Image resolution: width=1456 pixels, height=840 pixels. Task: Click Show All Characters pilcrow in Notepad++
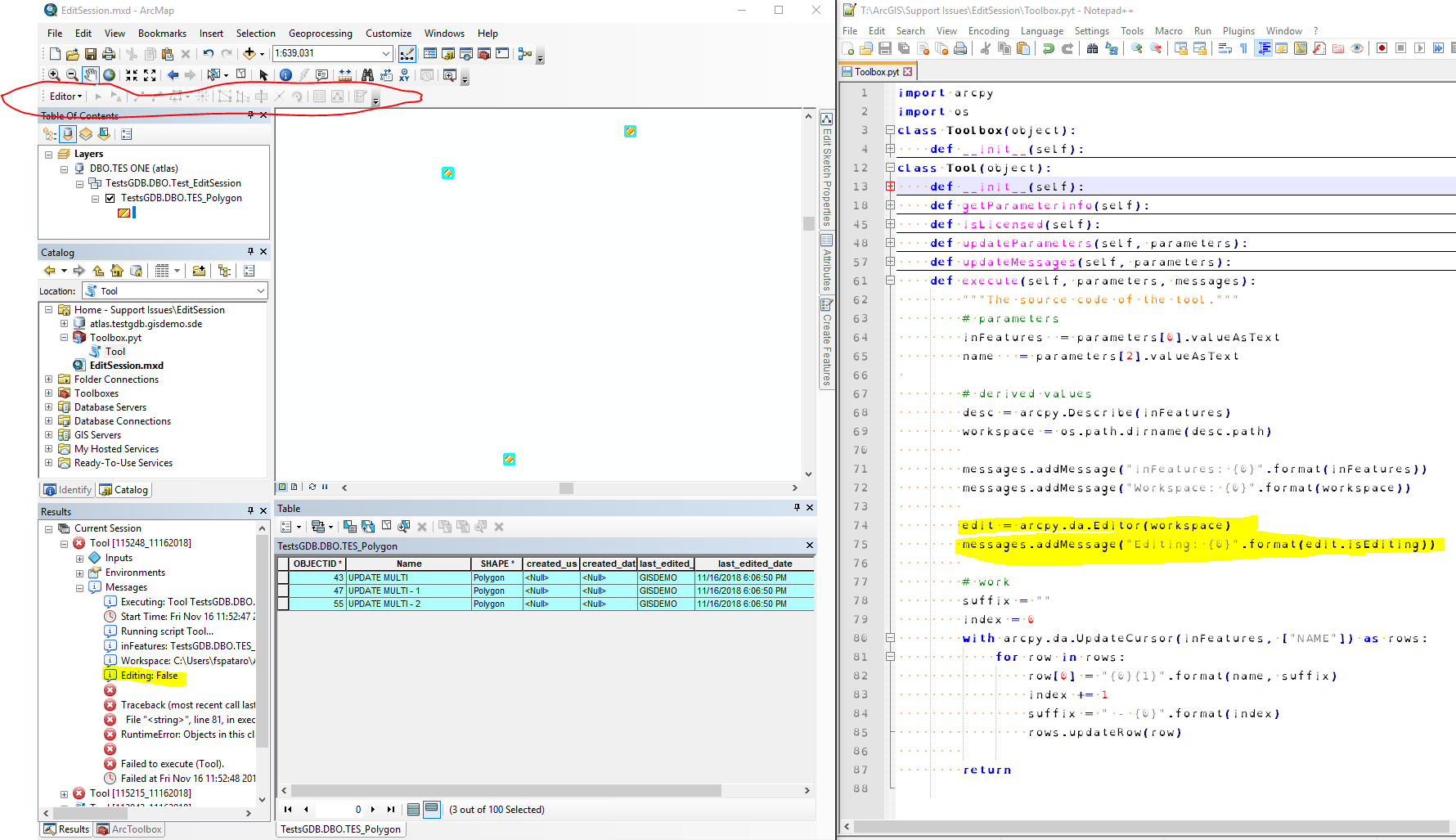point(1243,49)
